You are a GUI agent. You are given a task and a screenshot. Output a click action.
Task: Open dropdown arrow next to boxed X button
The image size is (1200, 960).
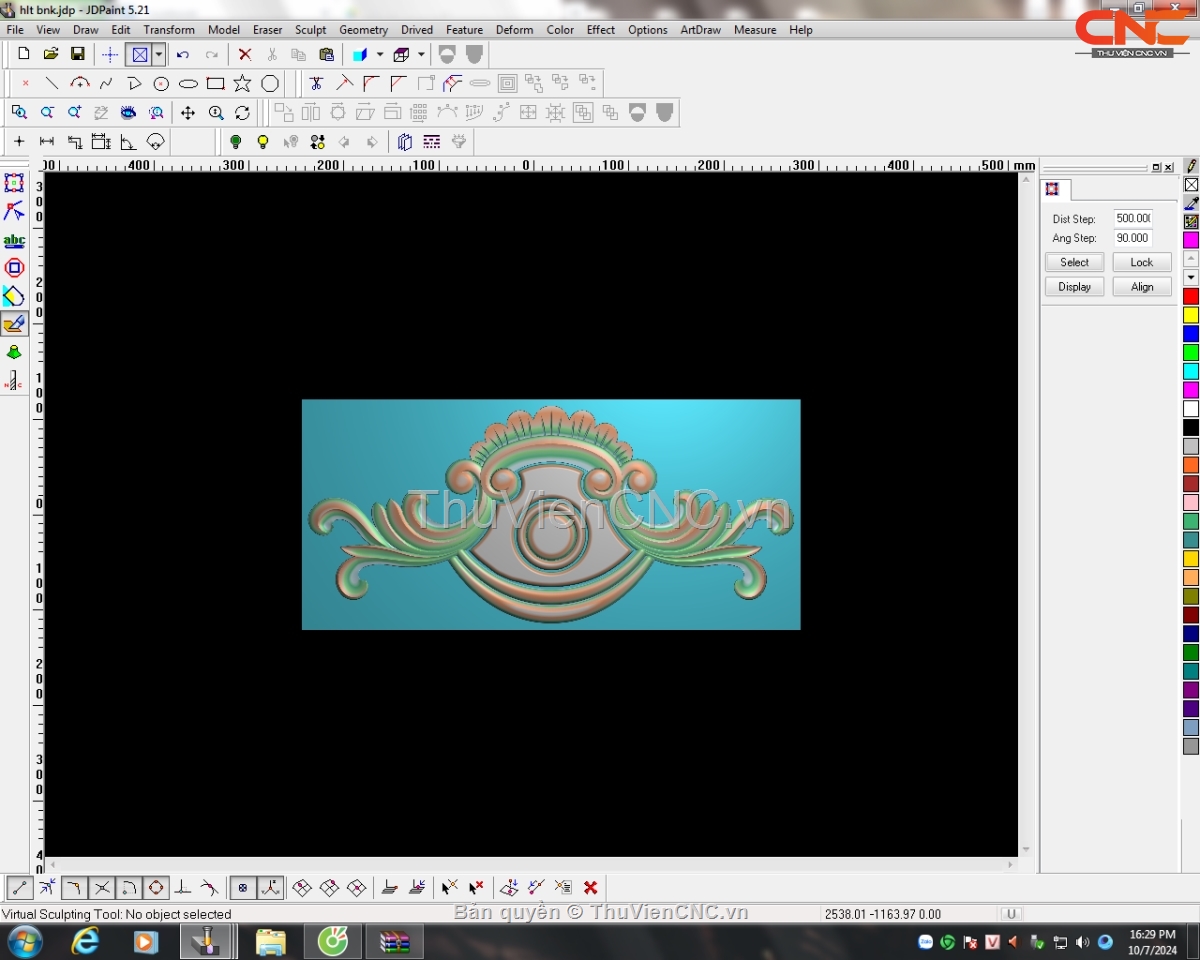(158, 54)
